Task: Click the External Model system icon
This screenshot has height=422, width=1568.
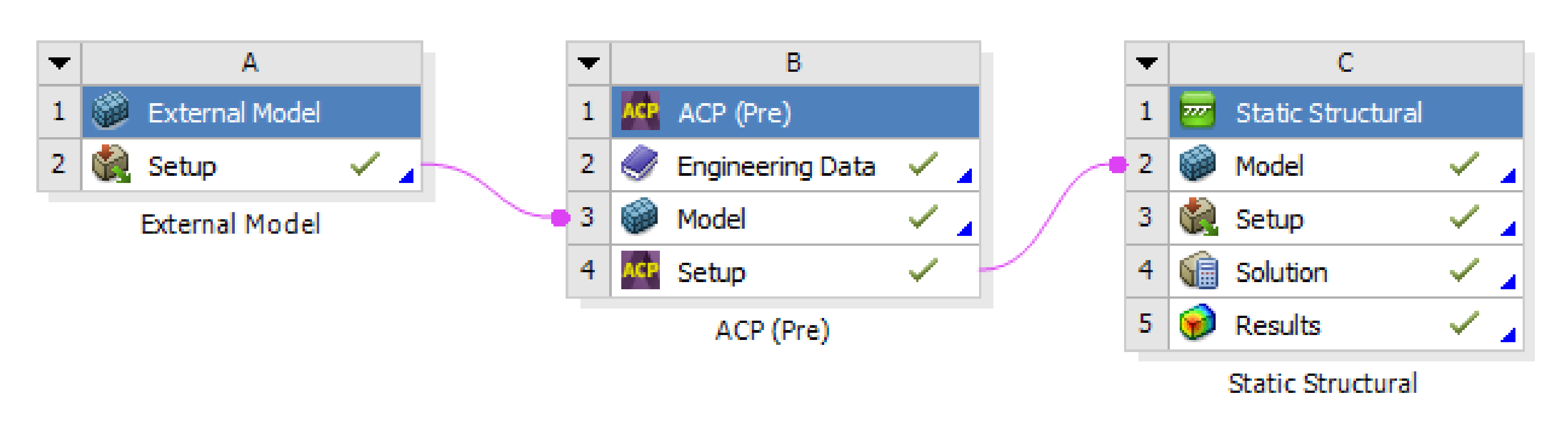Action: pos(110,112)
